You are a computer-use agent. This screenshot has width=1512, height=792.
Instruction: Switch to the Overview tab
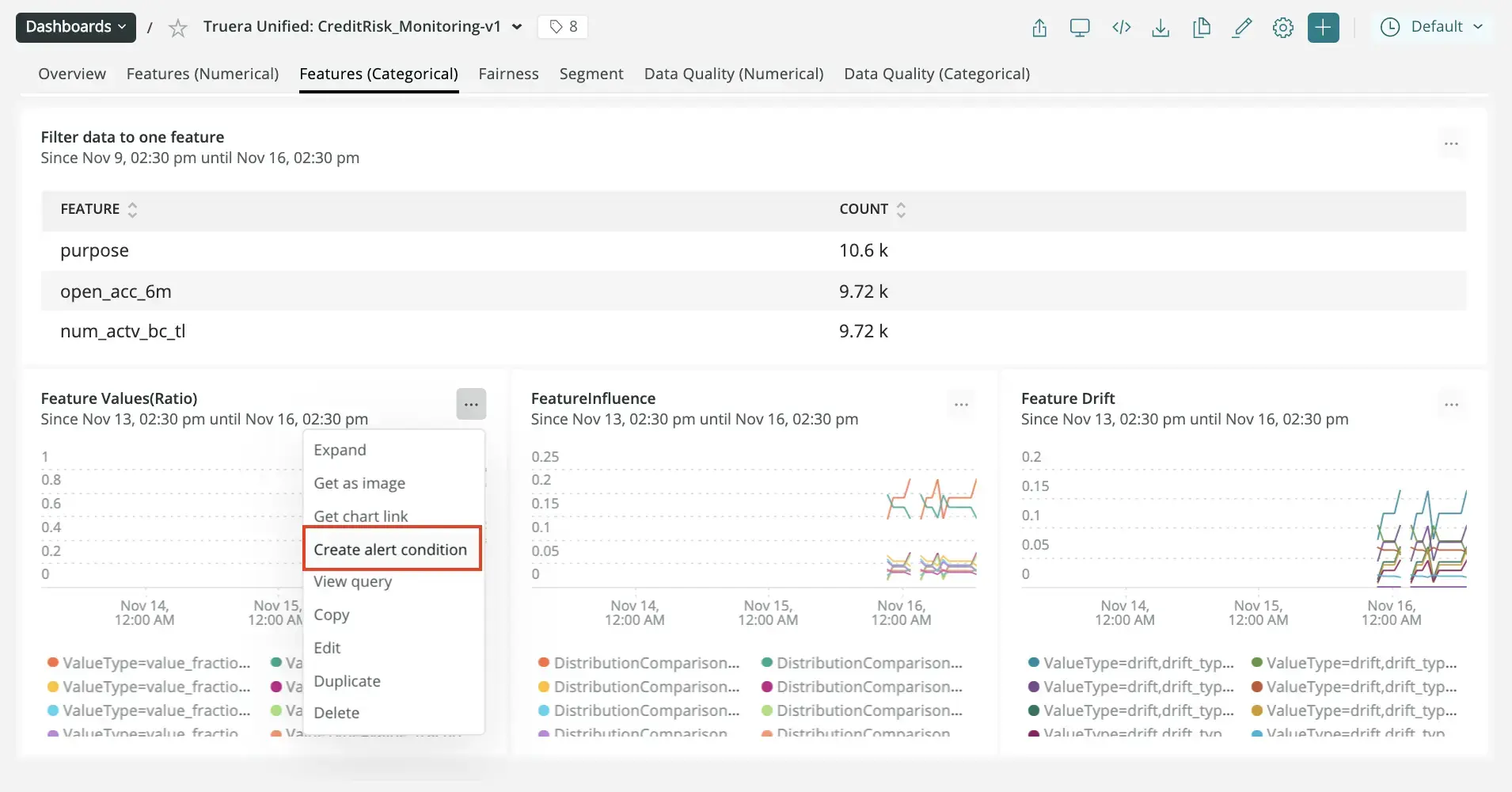pos(72,74)
